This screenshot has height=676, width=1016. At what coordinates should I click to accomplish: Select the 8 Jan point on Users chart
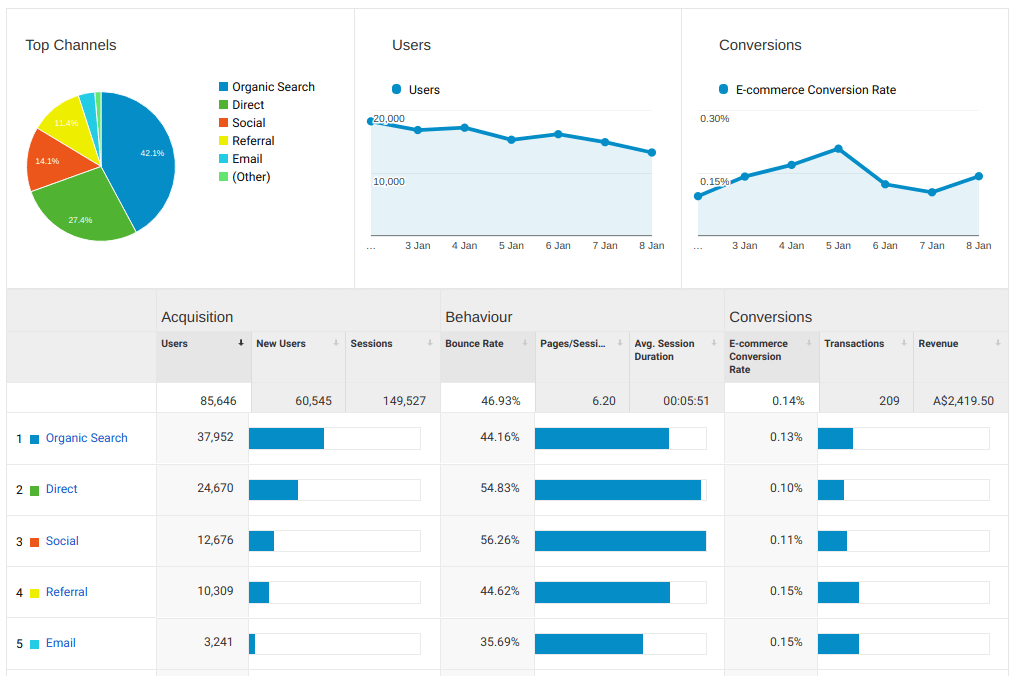(x=652, y=153)
